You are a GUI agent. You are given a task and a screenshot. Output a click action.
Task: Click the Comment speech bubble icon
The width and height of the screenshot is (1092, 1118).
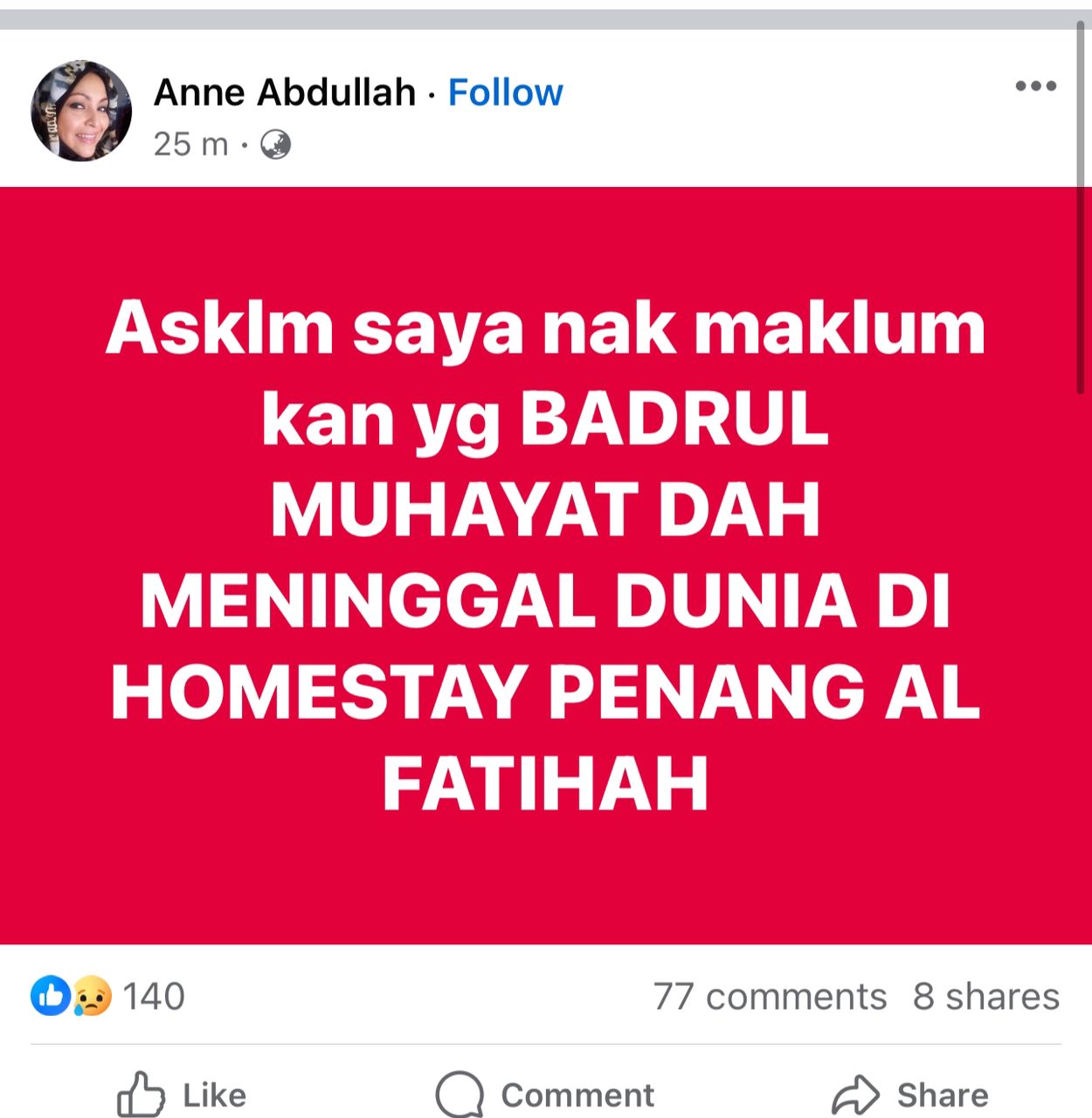point(460,1094)
